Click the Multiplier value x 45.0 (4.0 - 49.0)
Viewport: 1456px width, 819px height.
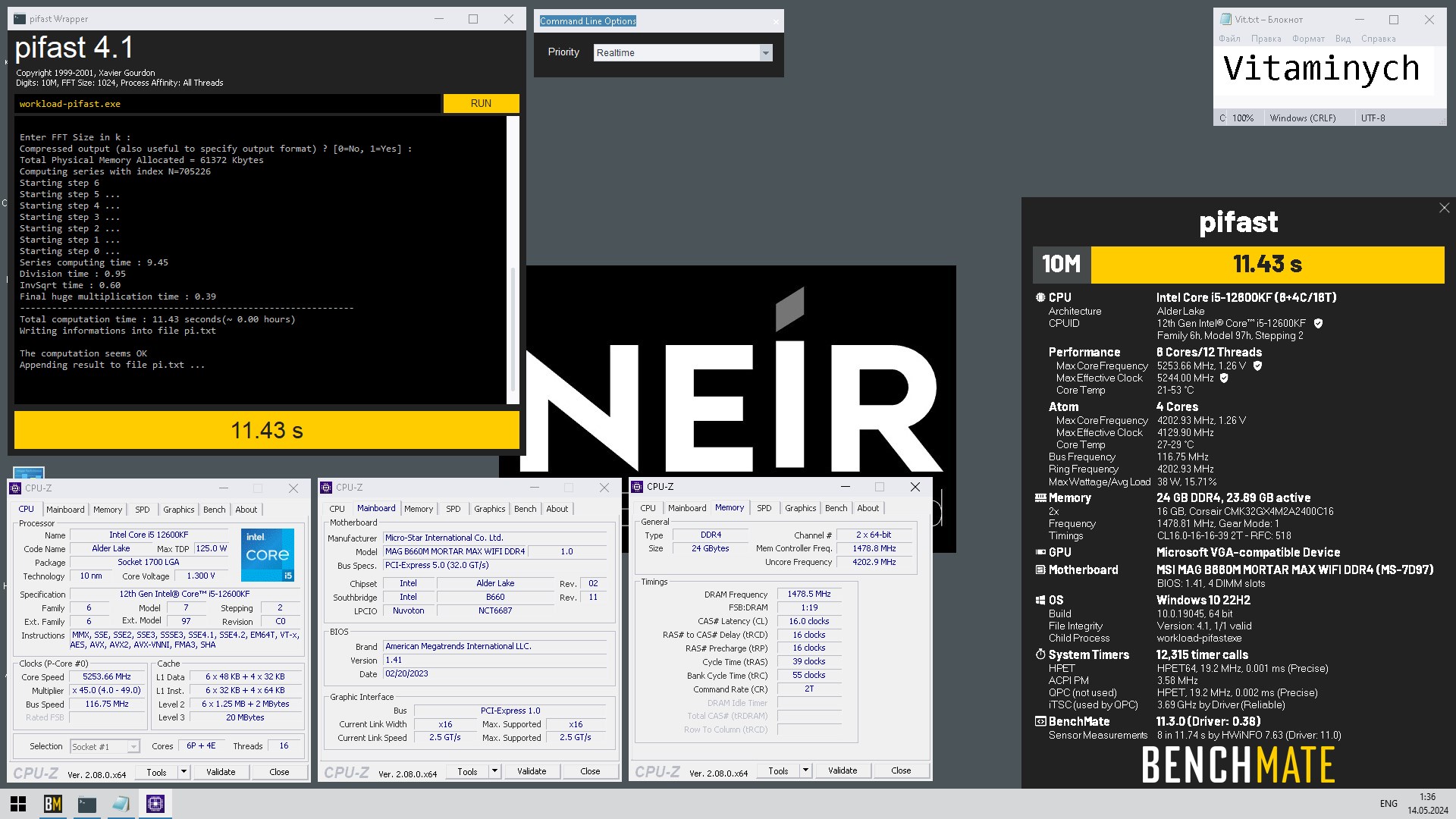tap(106, 690)
